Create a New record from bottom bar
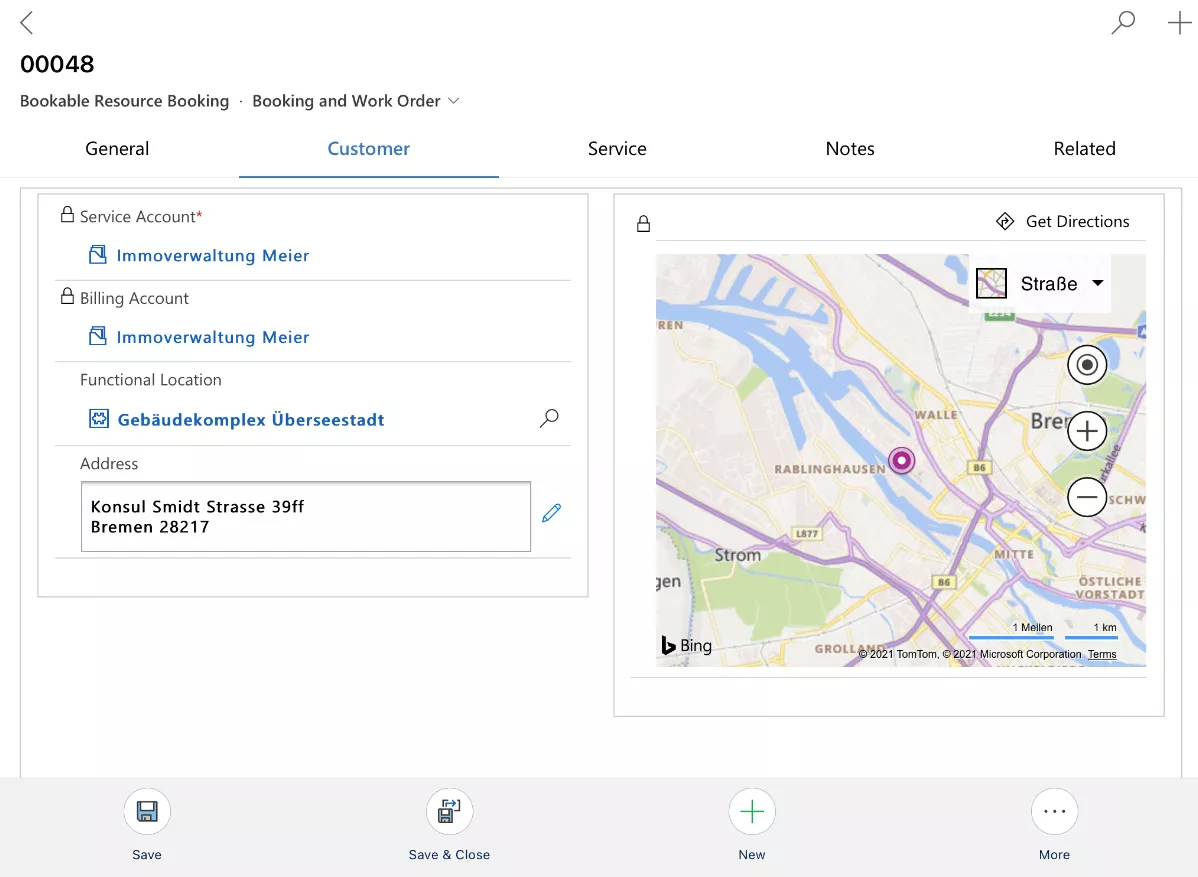 click(x=752, y=812)
